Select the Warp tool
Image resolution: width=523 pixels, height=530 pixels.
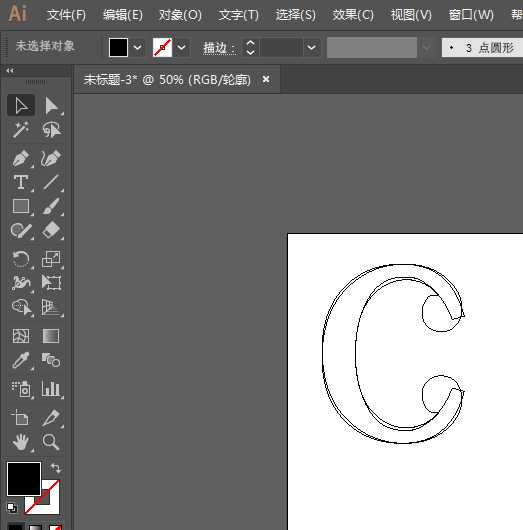point(21,283)
